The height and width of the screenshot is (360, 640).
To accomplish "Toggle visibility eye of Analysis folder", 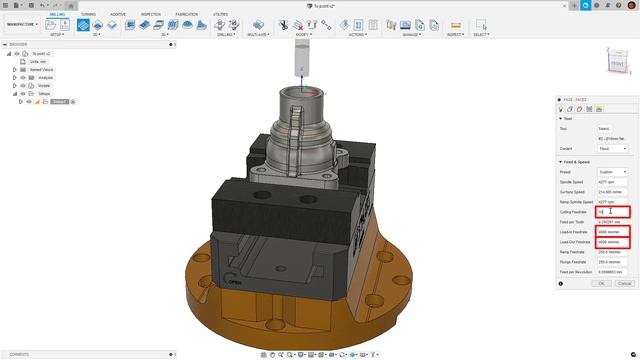I will point(23,78).
